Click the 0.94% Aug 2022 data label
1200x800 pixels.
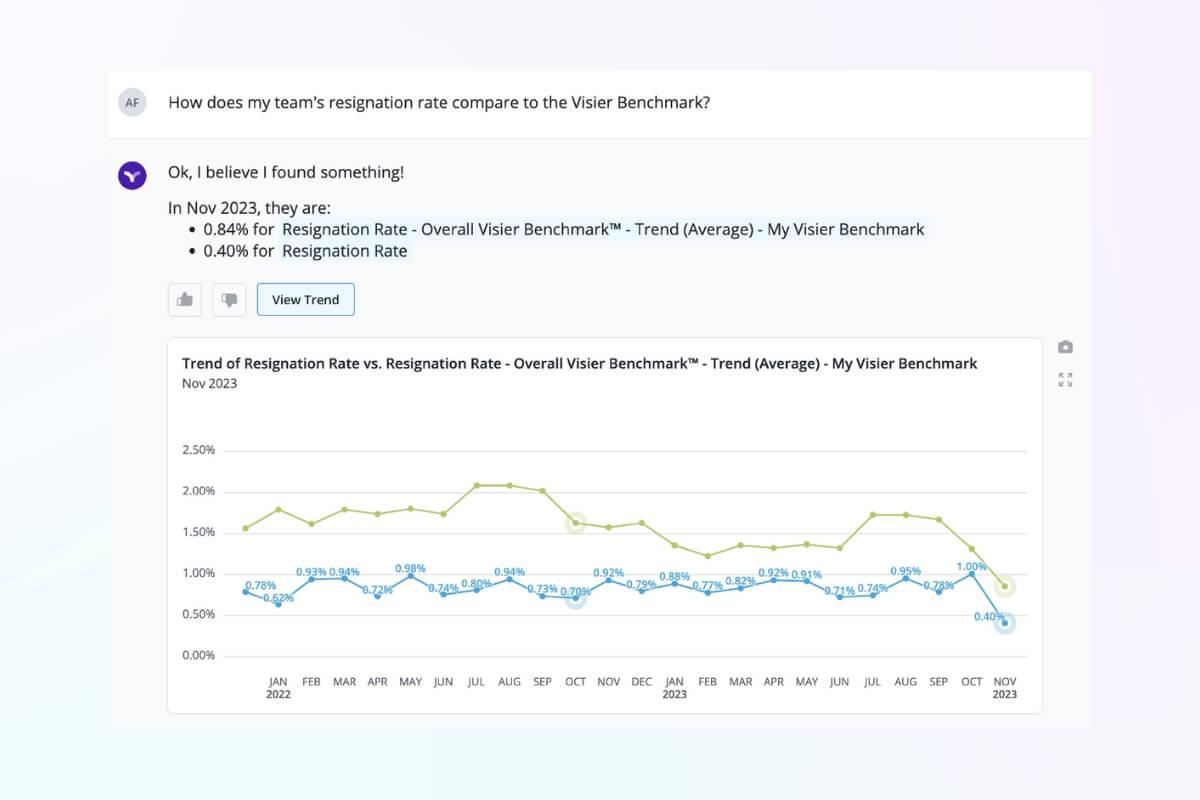pos(510,571)
